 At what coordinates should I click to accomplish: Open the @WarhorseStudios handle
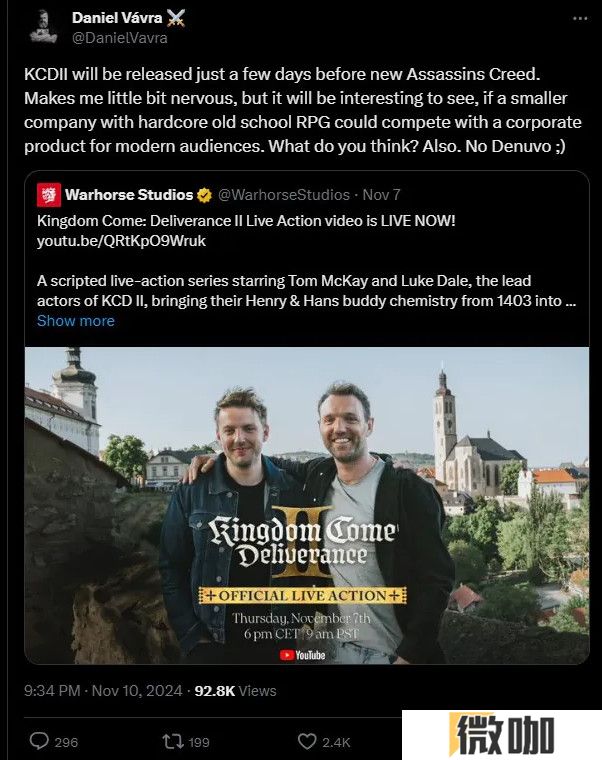284,195
